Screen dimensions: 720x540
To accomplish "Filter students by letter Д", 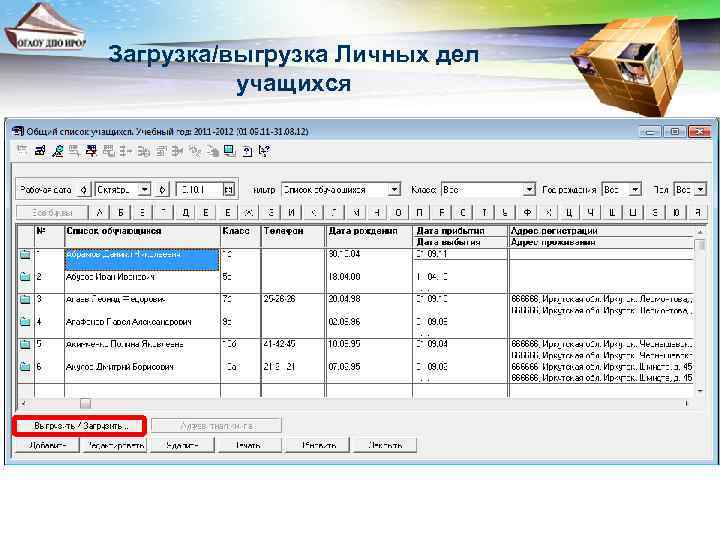I will [186, 213].
